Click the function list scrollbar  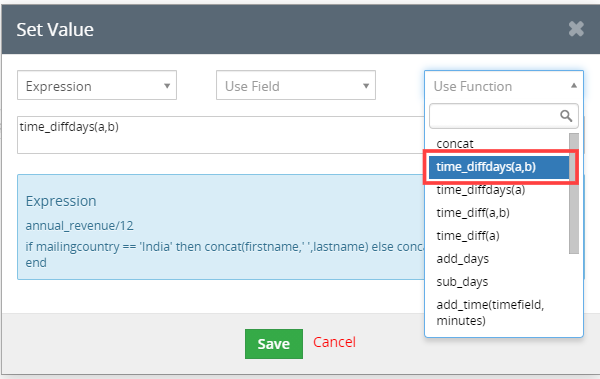pyautogui.click(x=574, y=193)
